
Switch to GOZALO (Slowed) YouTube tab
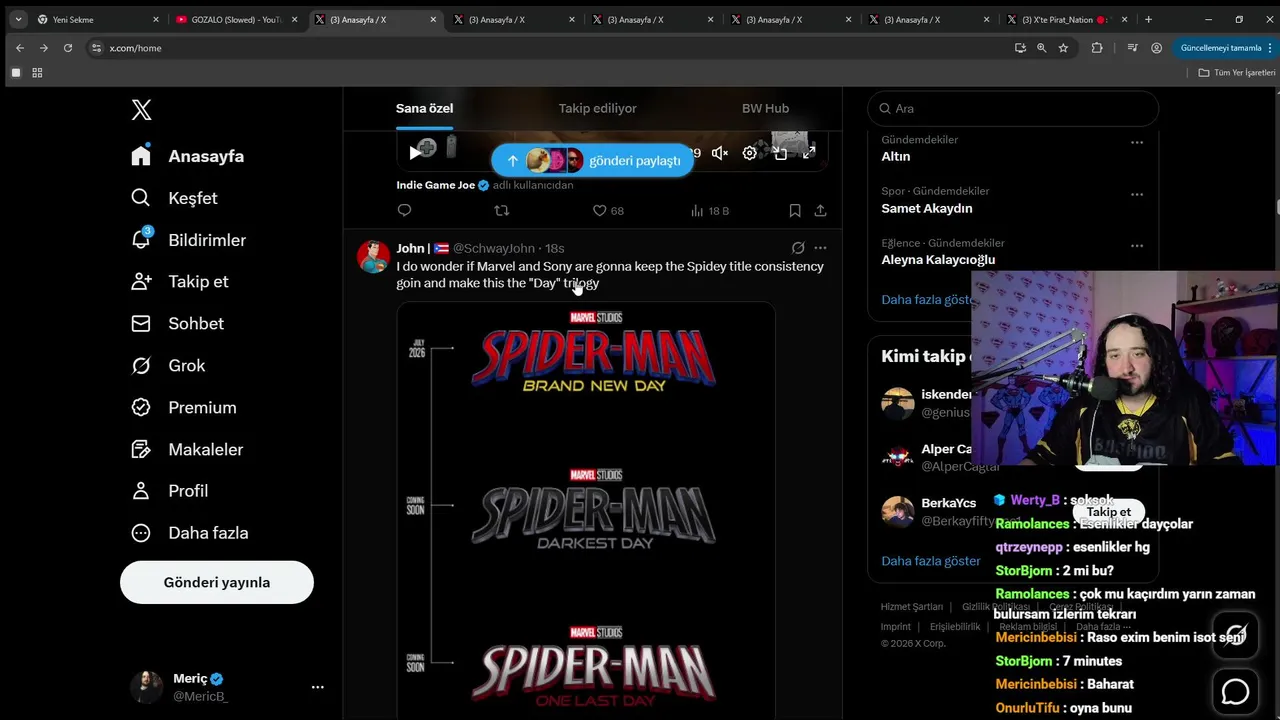point(237,19)
